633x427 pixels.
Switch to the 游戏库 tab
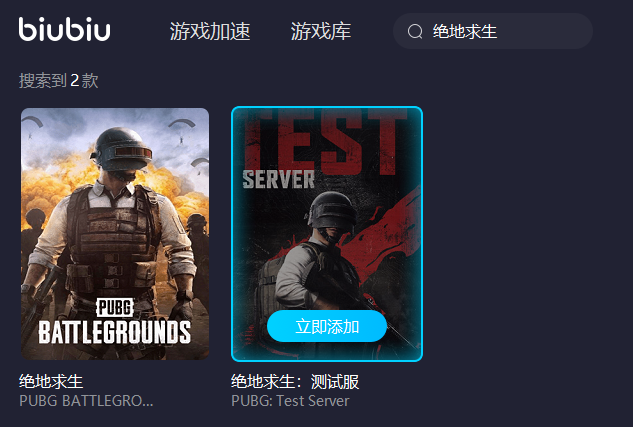(321, 31)
